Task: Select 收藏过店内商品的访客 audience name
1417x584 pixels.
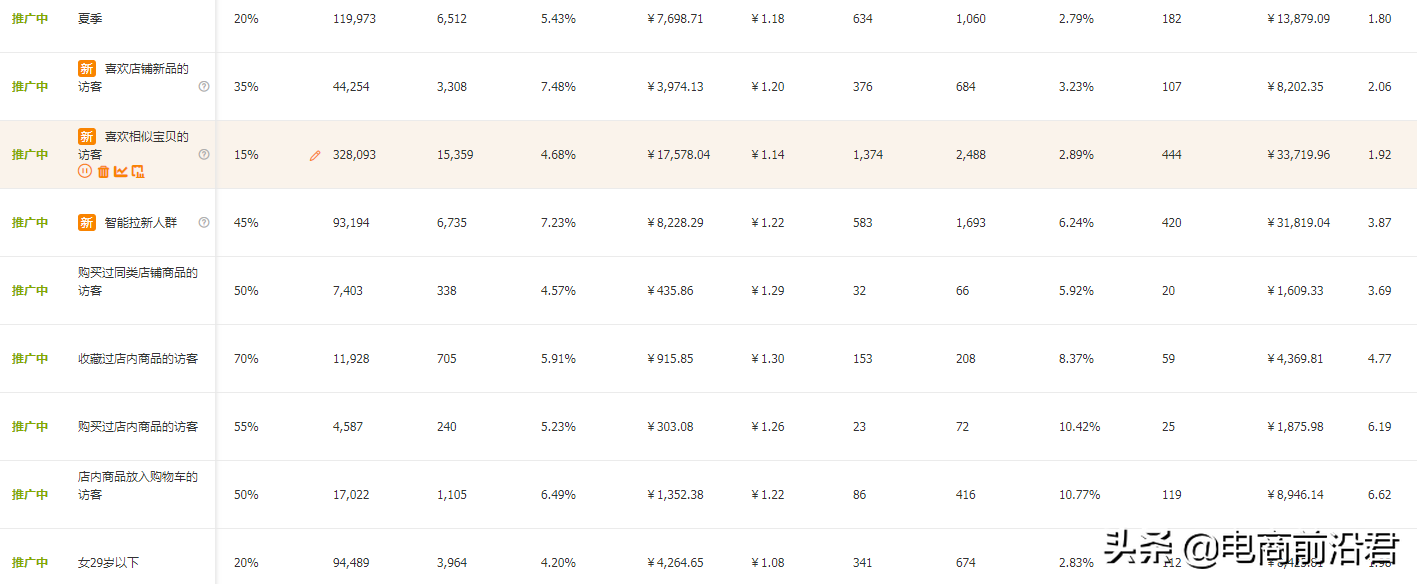Action: pos(138,359)
